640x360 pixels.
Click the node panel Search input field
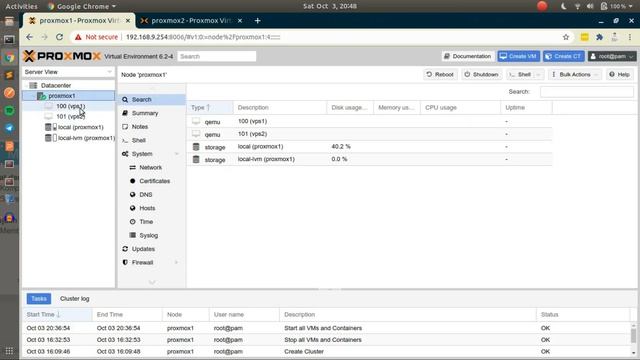click(x=587, y=92)
